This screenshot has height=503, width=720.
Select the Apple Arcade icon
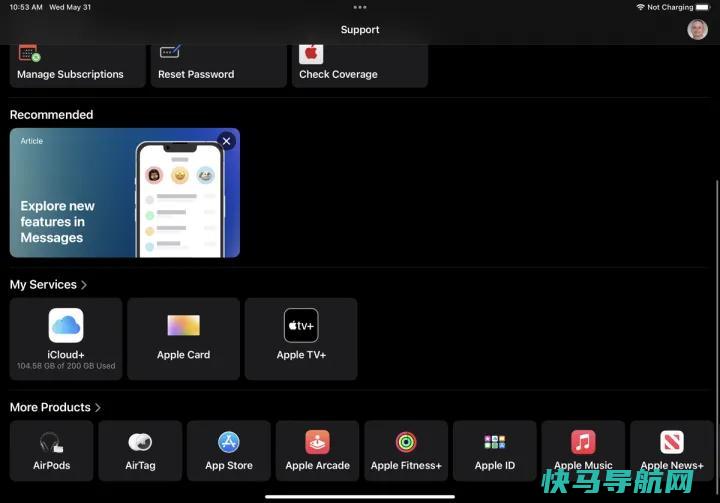click(x=317, y=442)
